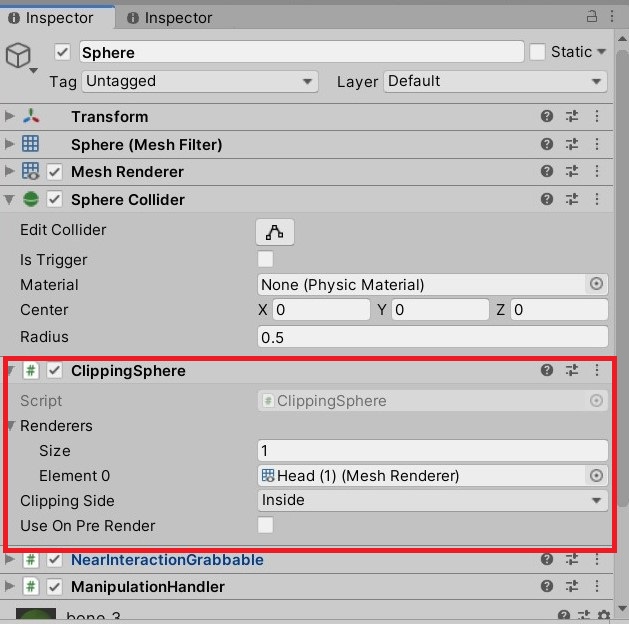
Task: Disable the ManipulationHandler checkbox
Action: [55, 587]
